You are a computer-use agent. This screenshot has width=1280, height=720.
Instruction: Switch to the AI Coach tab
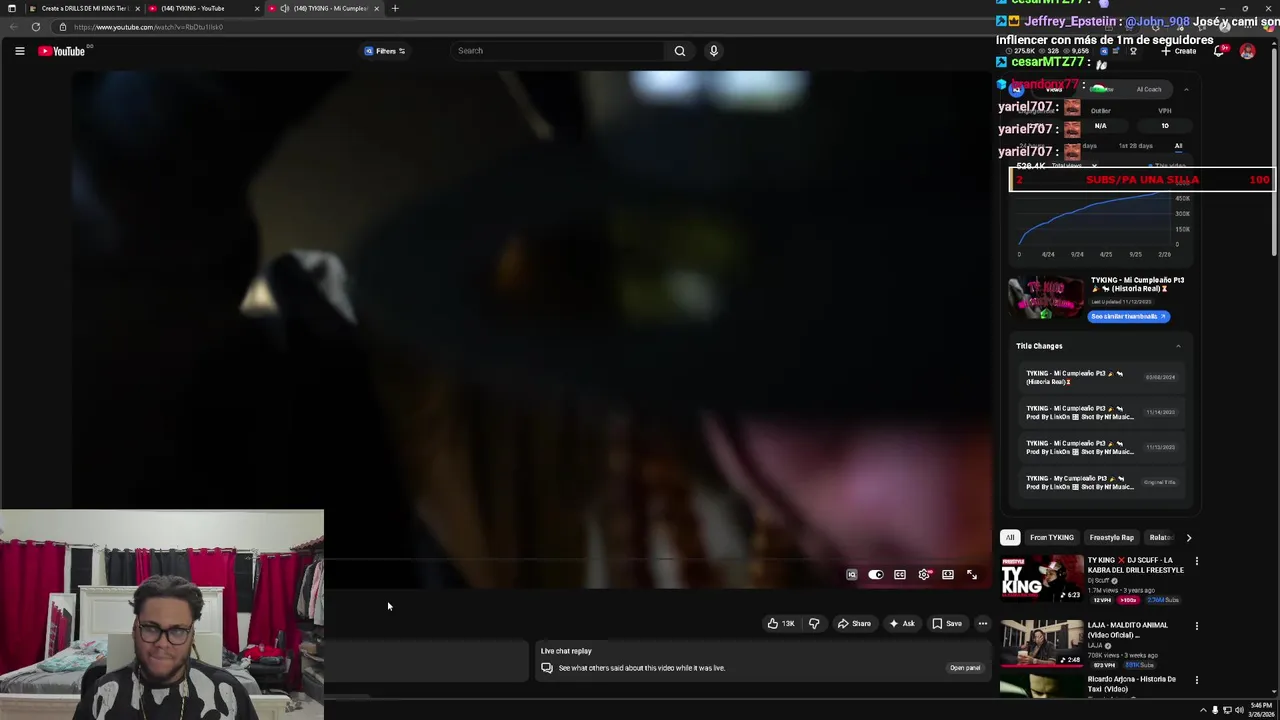click(x=1149, y=90)
